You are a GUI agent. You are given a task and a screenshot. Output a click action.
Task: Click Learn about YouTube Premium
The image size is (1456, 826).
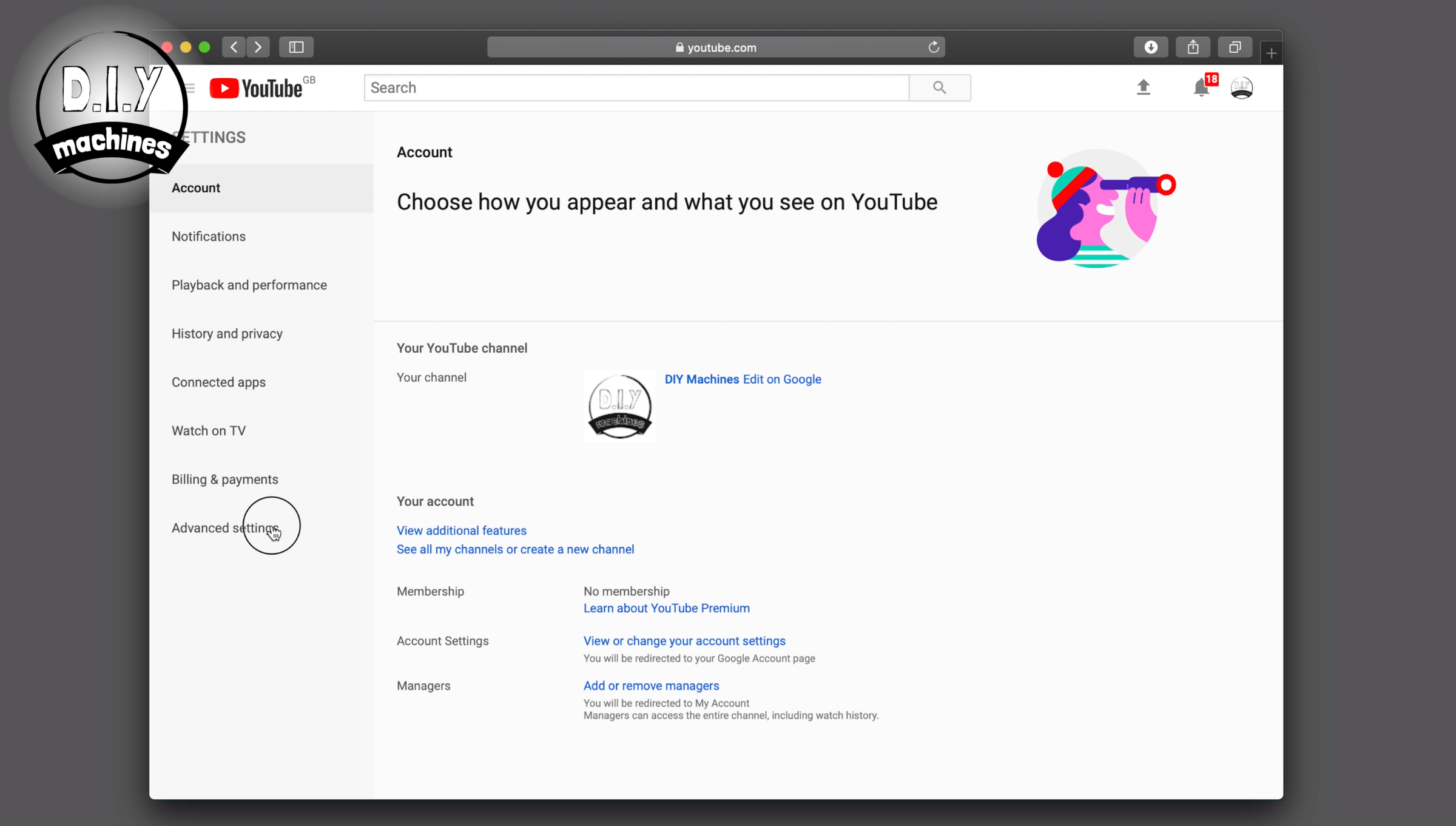(x=666, y=608)
